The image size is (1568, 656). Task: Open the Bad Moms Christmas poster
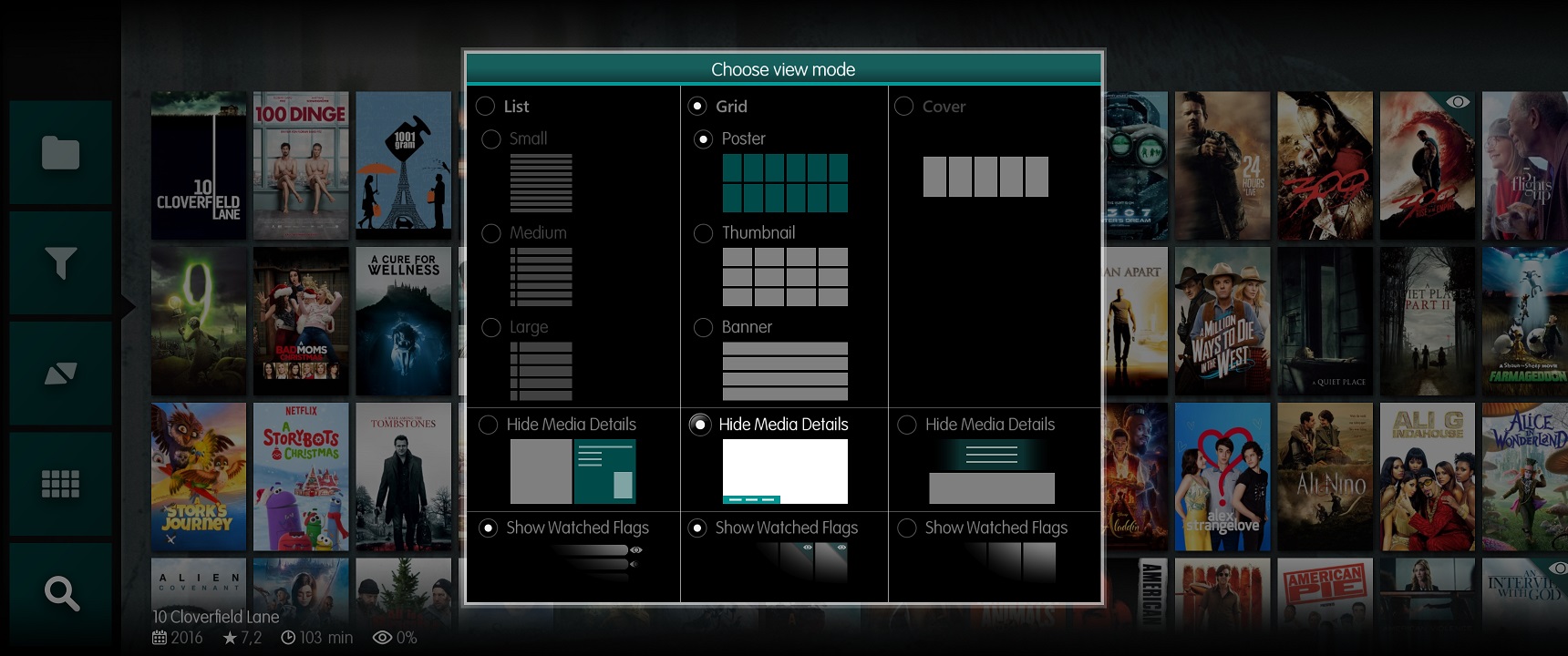pyautogui.click(x=301, y=322)
